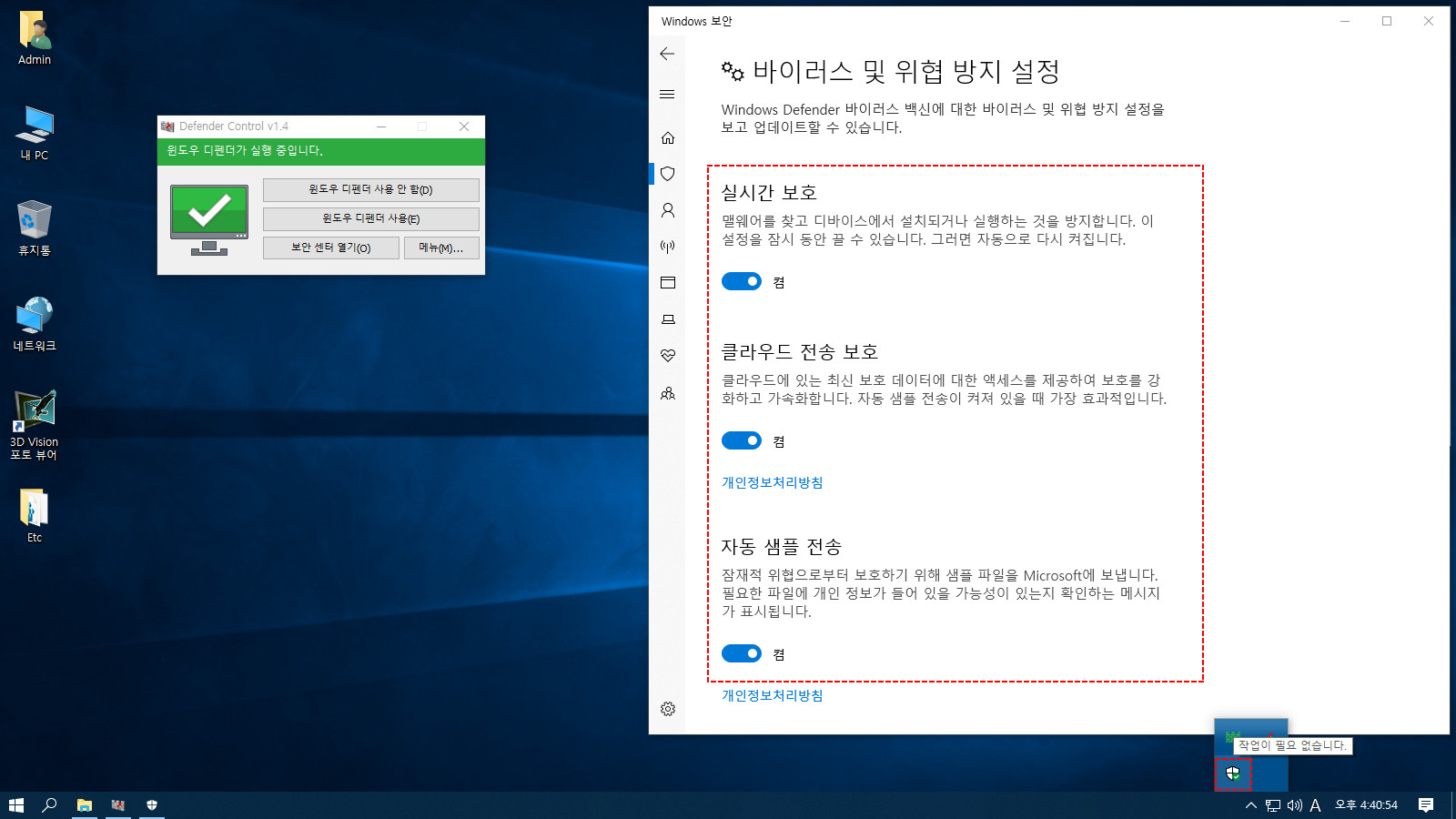This screenshot has height=819, width=1456.
Task: Open Windows Security settings gear
Action: tap(668, 709)
